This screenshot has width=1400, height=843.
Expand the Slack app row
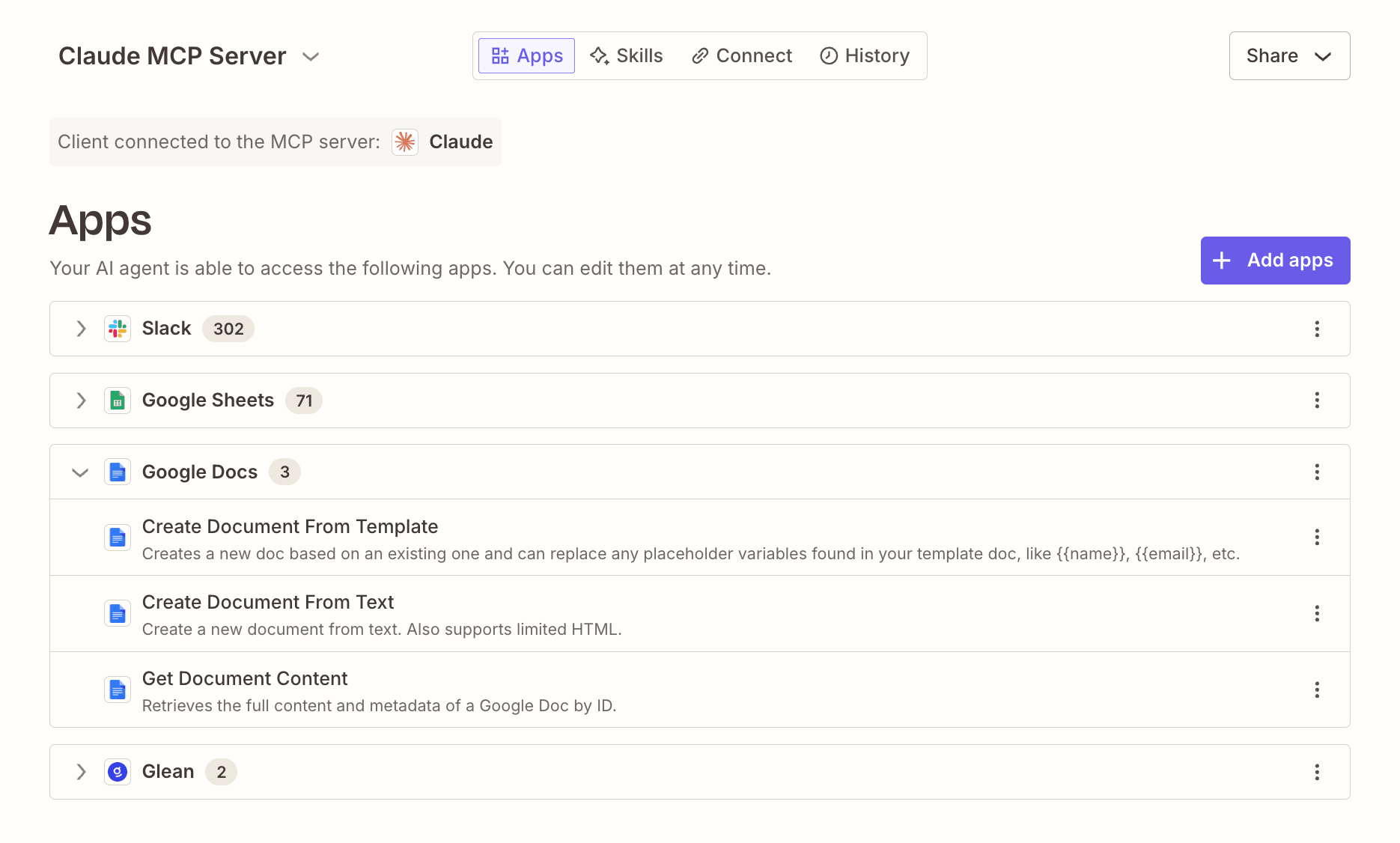click(x=81, y=329)
